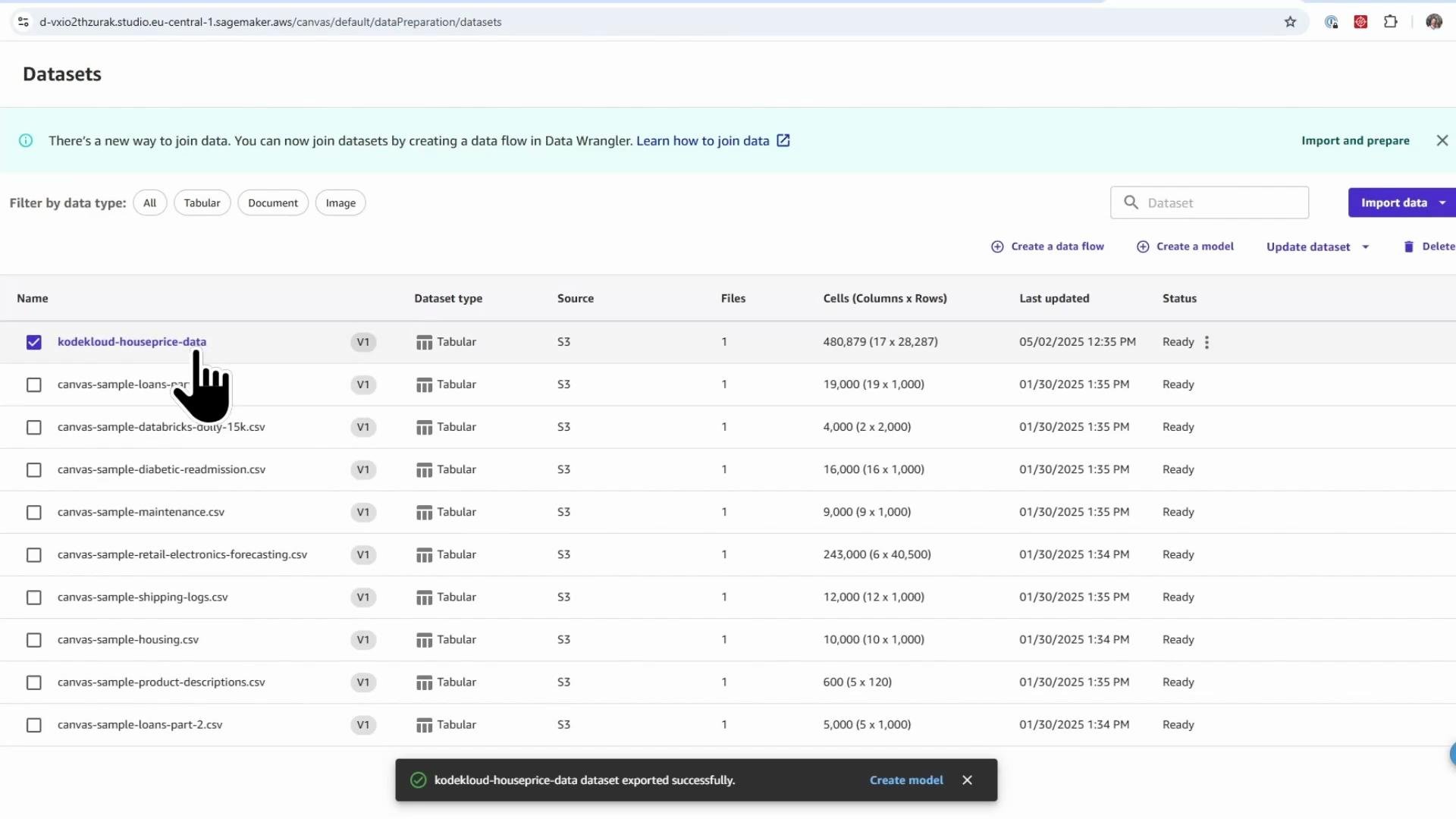Click Create a model button

coord(1185,246)
